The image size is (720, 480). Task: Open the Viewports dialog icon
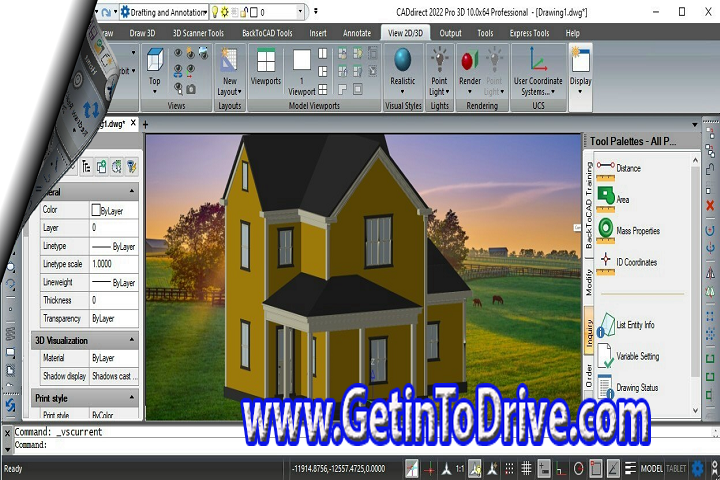tap(266, 61)
